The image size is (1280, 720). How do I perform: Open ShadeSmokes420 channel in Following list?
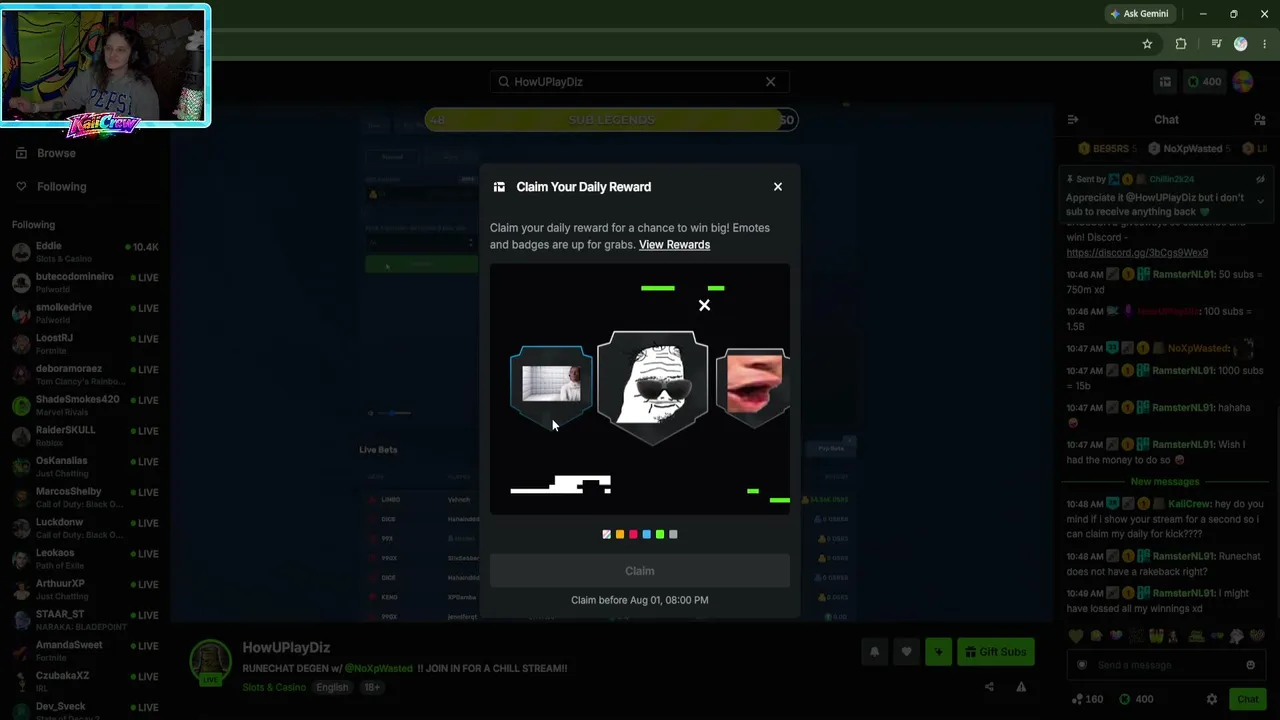click(x=85, y=406)
